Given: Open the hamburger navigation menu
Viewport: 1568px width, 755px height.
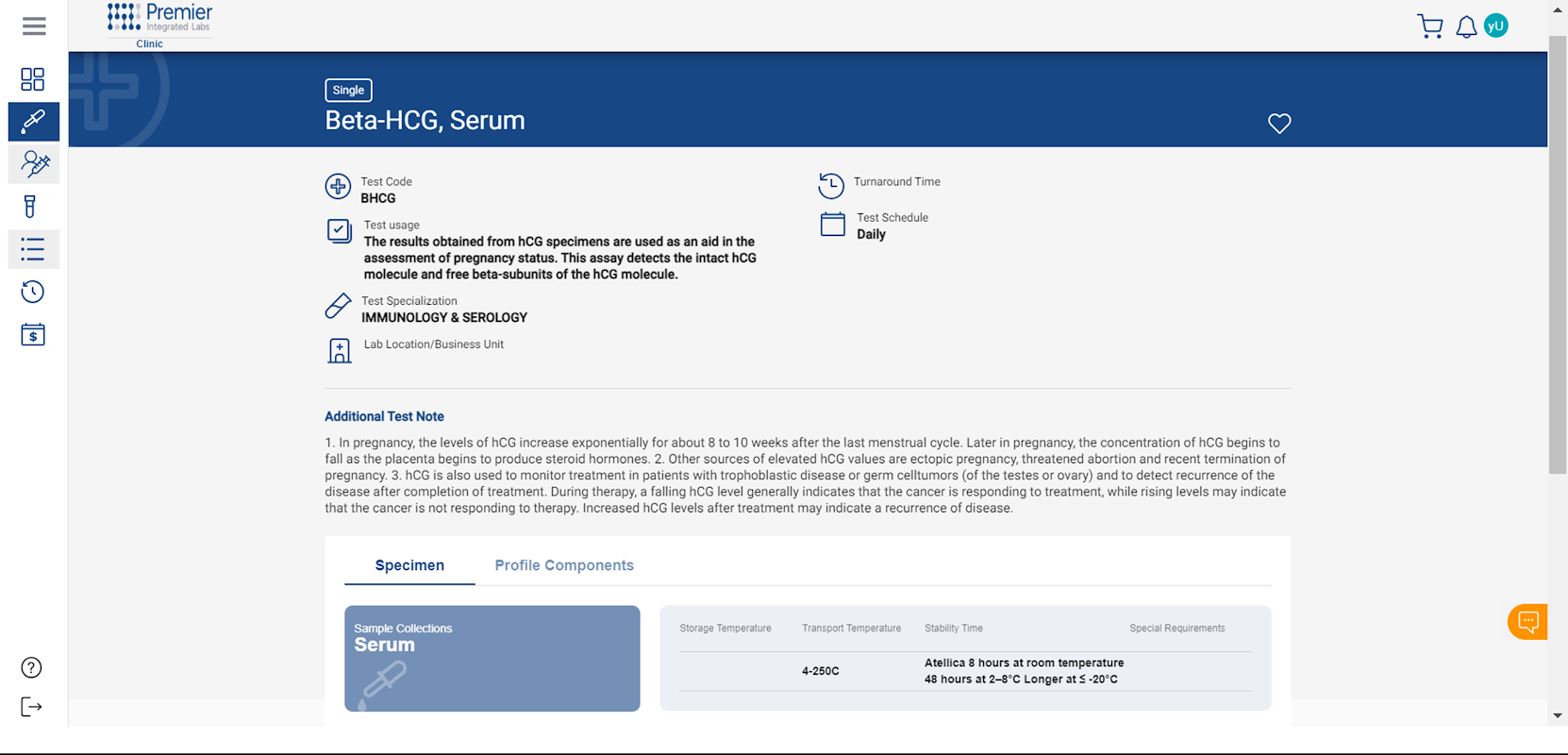Looking at the screenshot, I should [x=34, y=26].
